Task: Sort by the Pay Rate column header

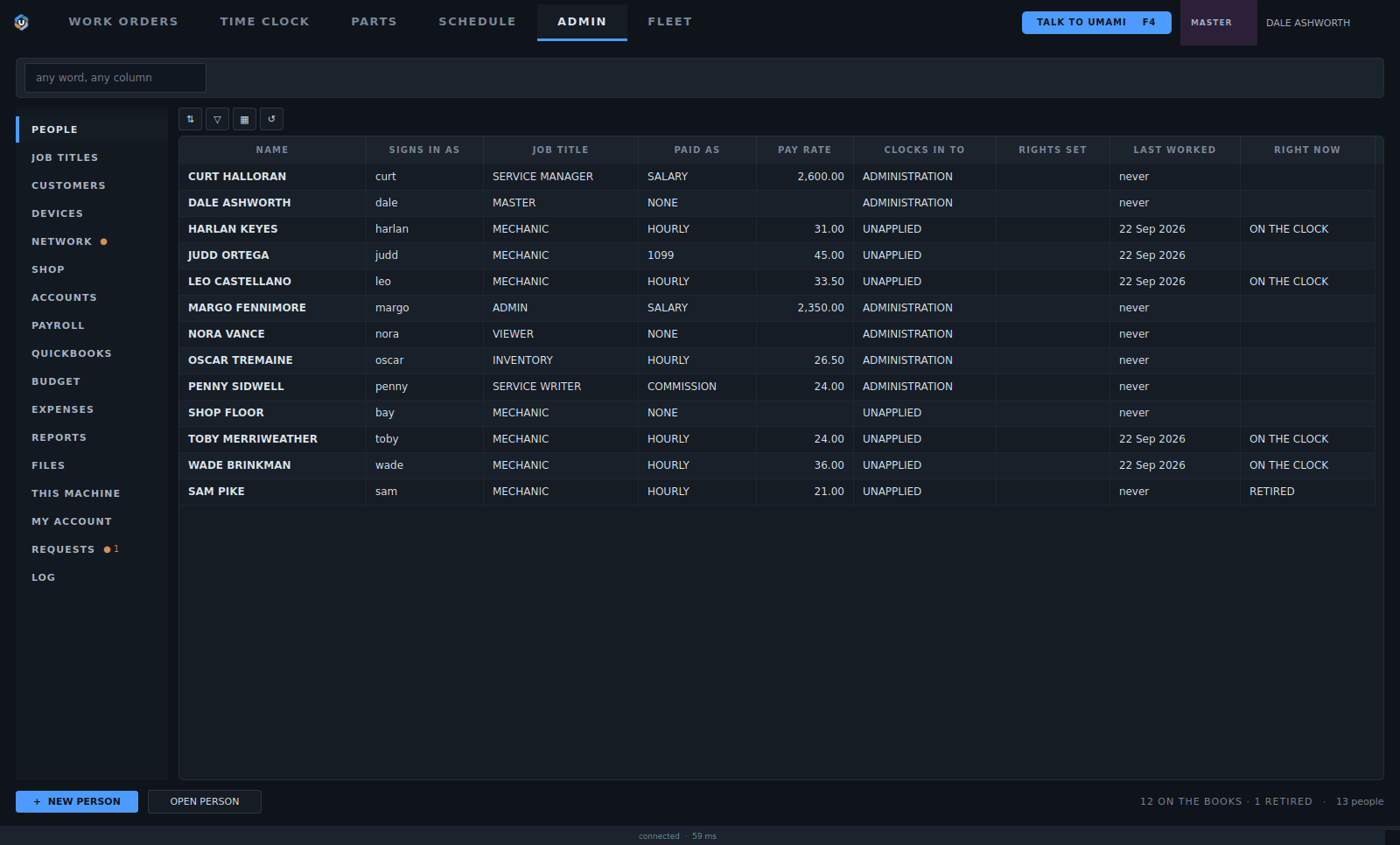Action: (804, 150)
